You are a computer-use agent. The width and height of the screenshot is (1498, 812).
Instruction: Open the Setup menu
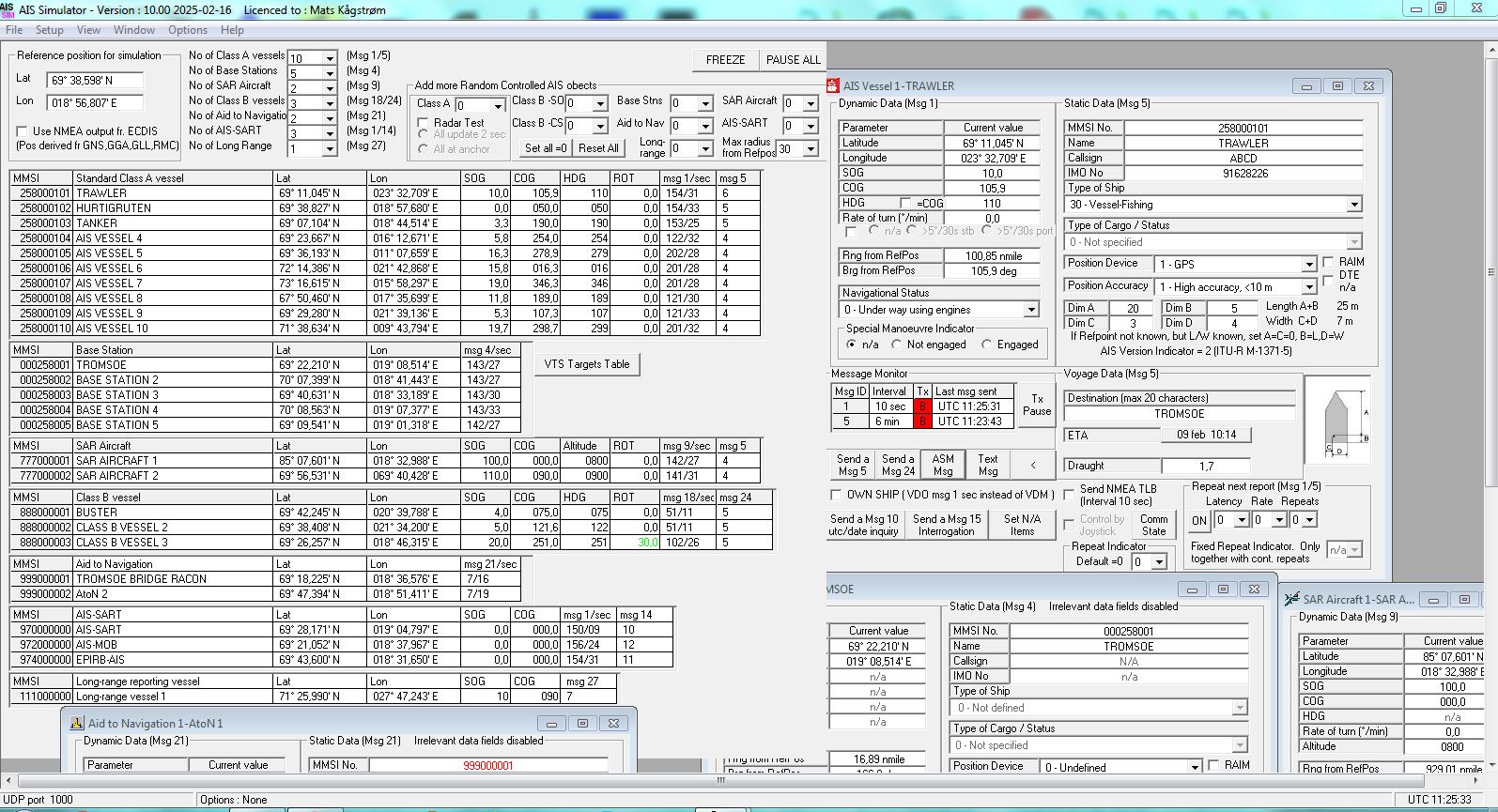click(x=49, y=30)
